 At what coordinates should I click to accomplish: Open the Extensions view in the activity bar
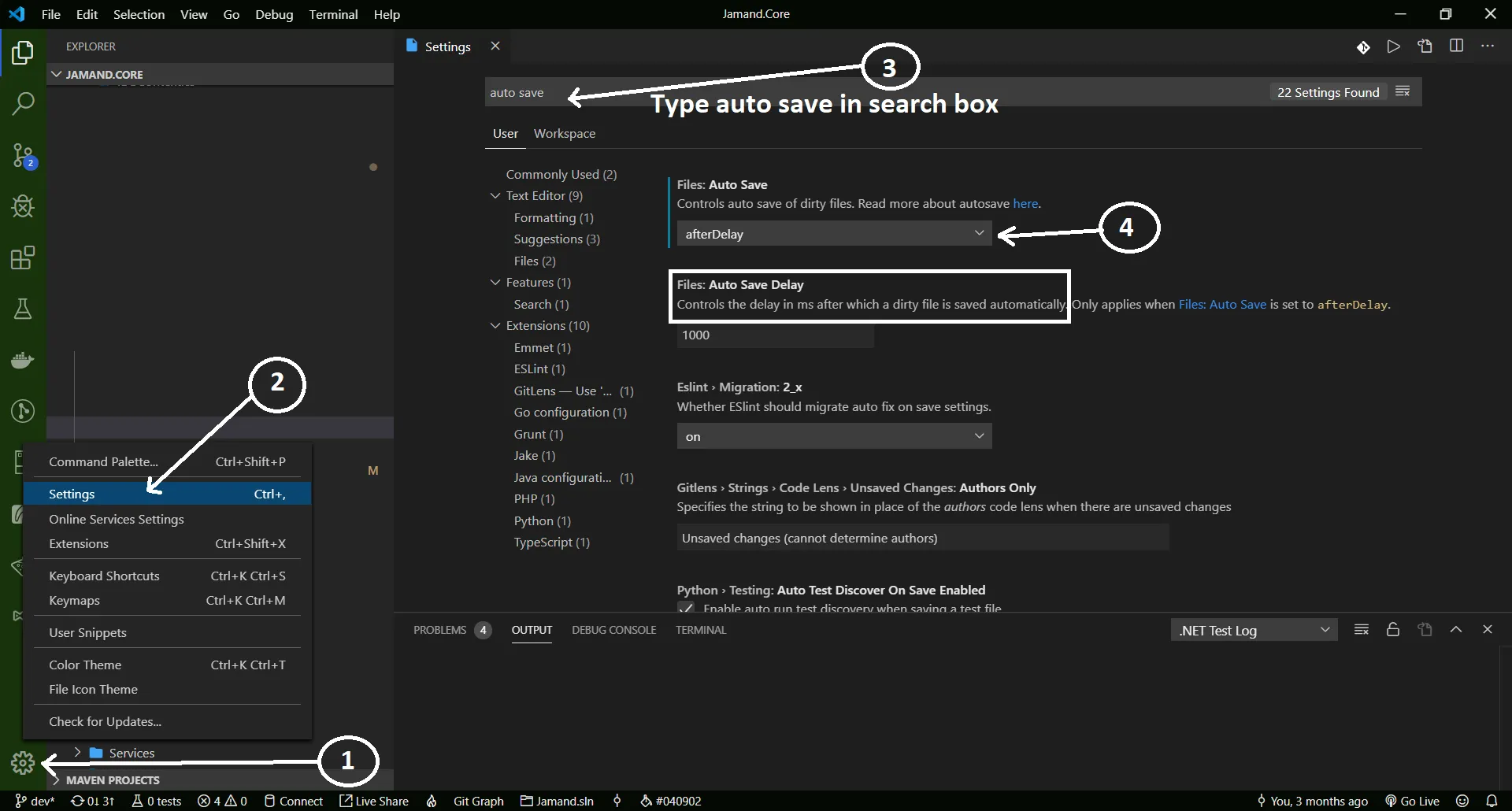[23, 257]
